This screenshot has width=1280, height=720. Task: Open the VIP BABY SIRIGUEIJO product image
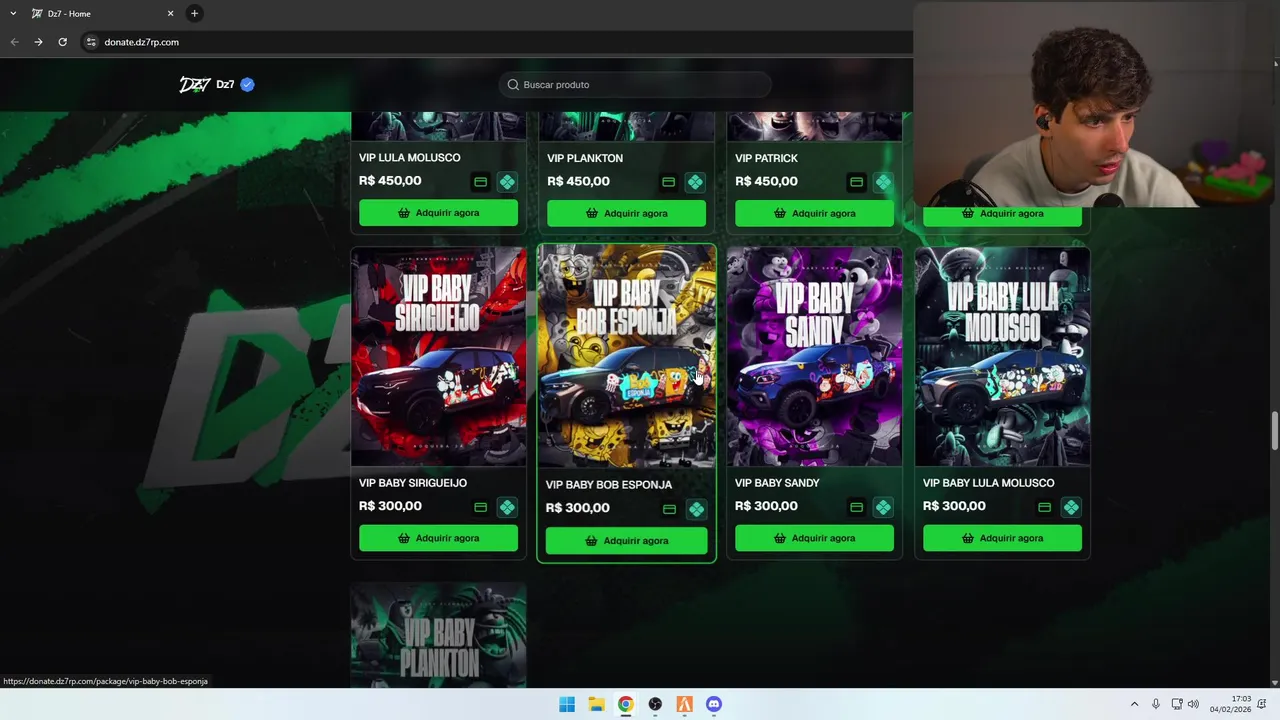438,357
